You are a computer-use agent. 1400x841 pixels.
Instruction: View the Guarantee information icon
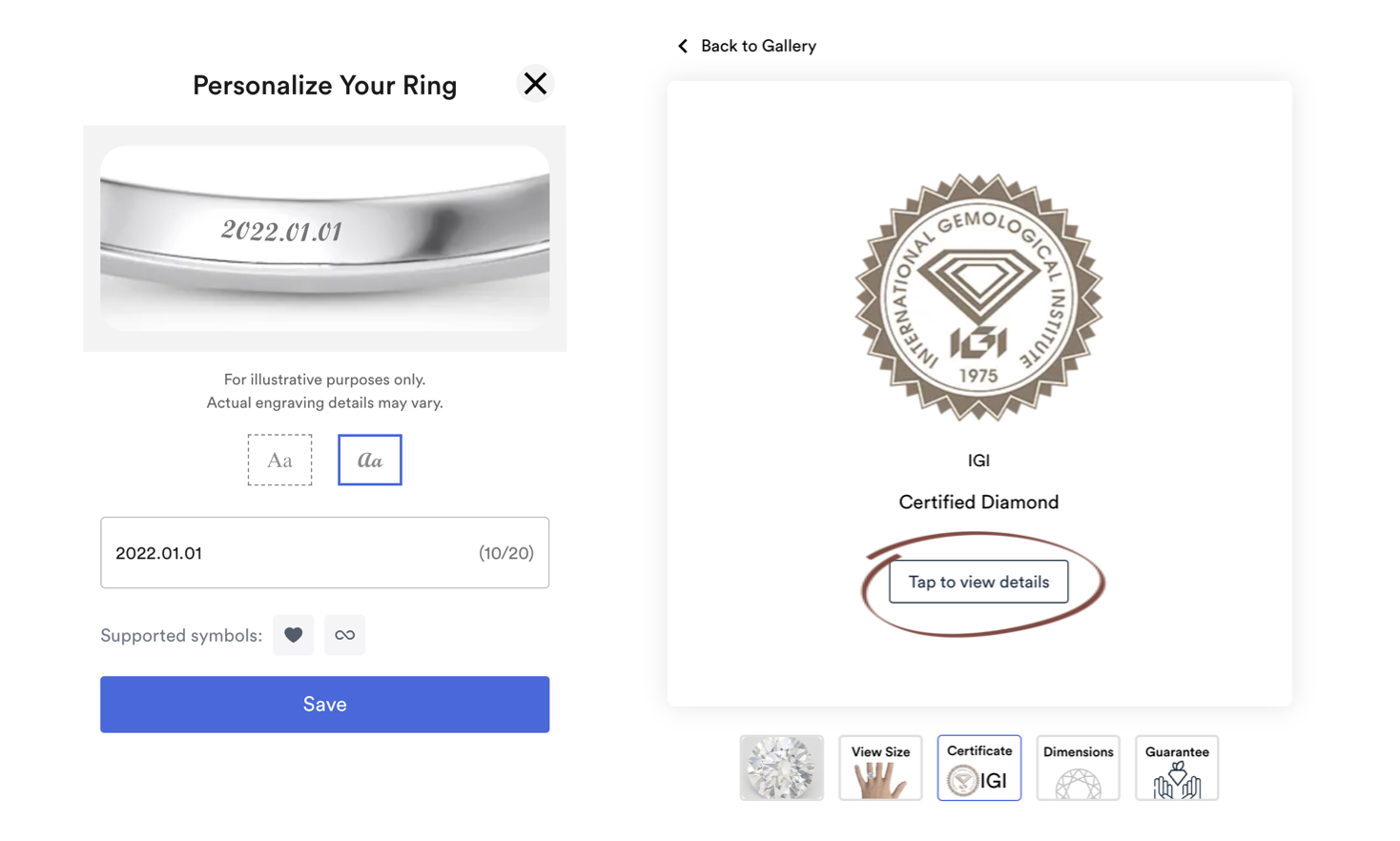(1177, 767)
